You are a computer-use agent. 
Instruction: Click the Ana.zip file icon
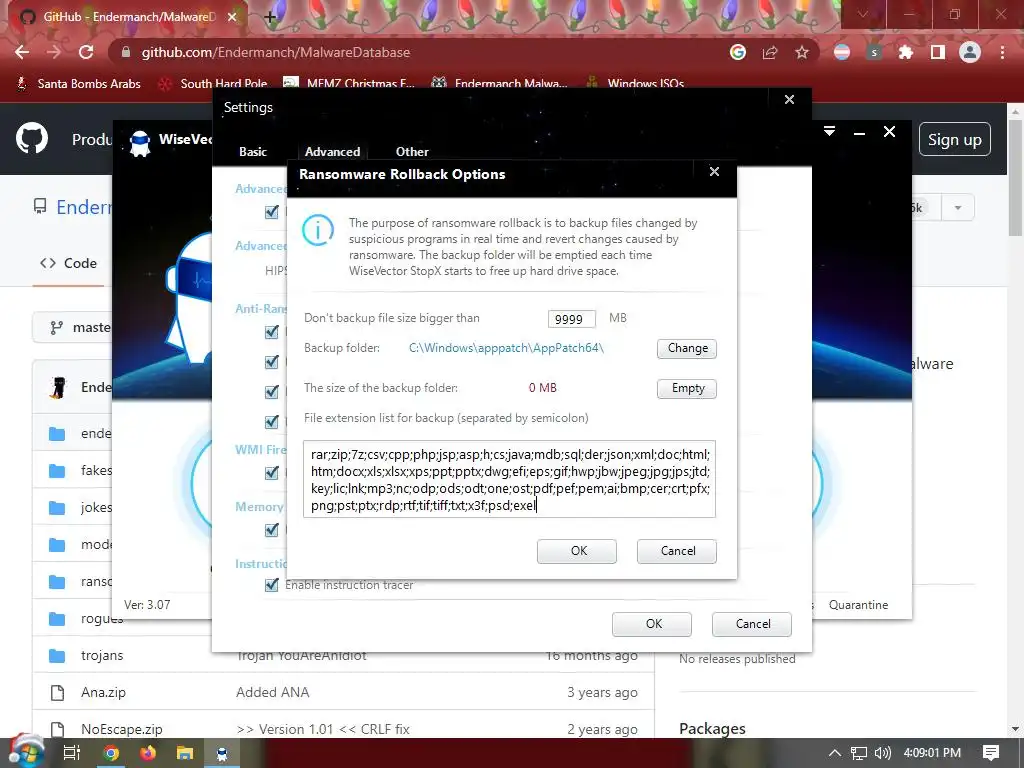point(57,693)
